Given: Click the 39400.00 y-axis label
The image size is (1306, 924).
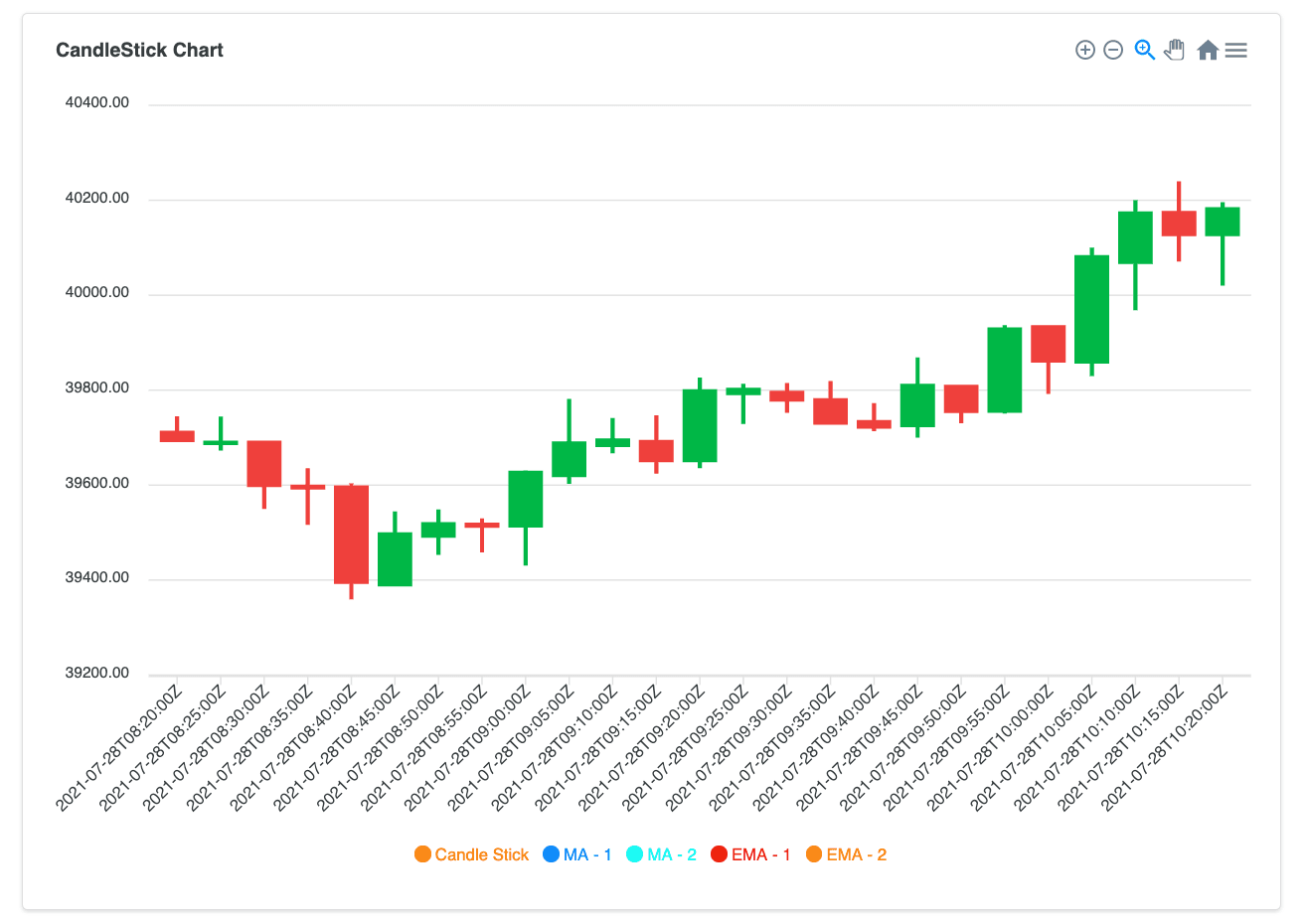Looking at the screenshot, I should pyautogui.click(x=97, y=577).
